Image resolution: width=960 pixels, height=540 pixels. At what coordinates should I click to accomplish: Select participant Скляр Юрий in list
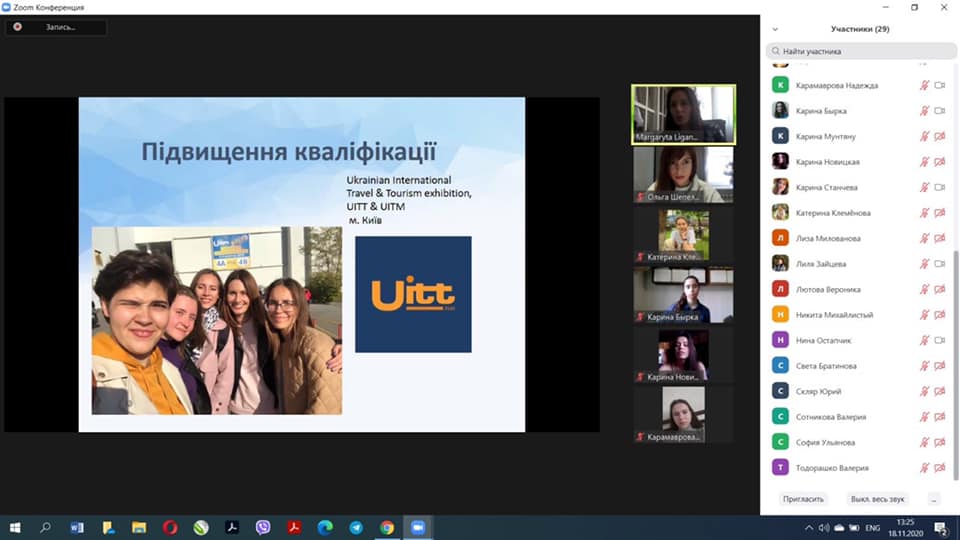coord(818,391)
